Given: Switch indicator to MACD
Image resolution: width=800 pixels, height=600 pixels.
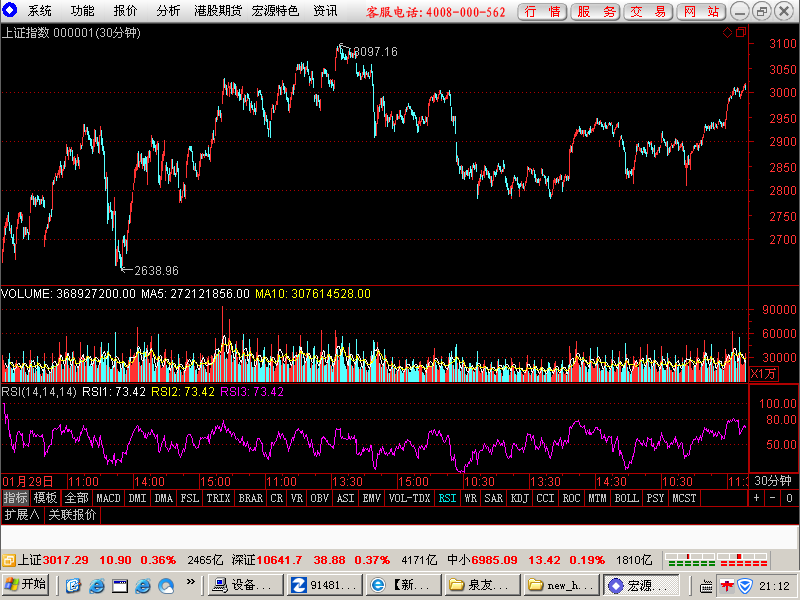Looking at the screenshot, I should pyautogui.click(x=108, y=498).
